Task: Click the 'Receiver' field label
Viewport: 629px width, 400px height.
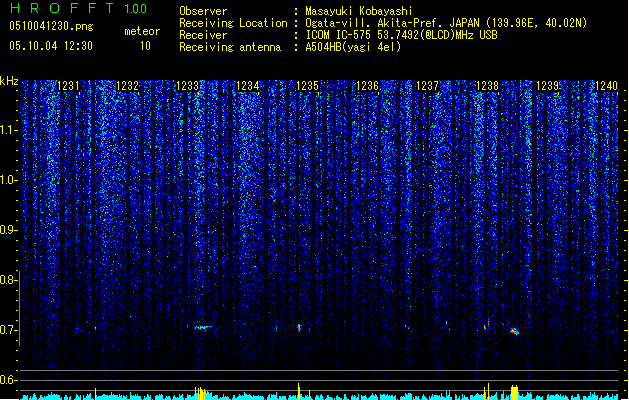Action: [203, 35]
